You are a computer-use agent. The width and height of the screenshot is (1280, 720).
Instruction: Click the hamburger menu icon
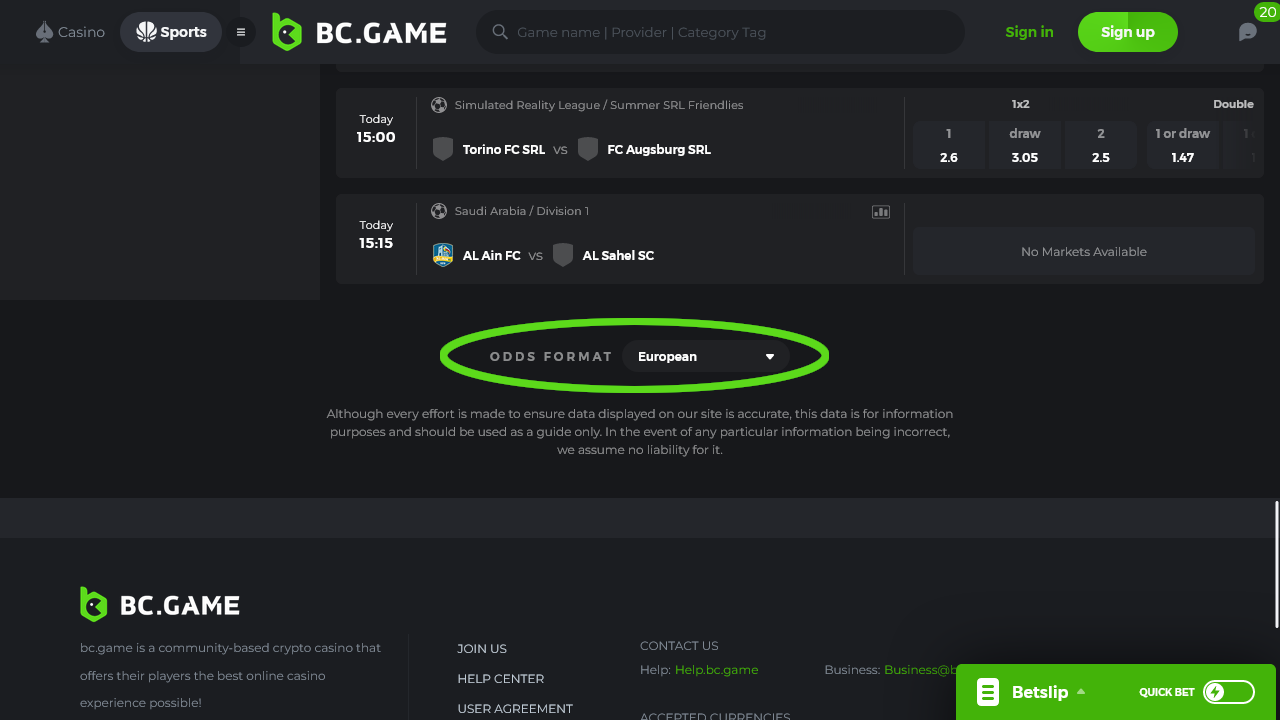[x=240, y=32]
